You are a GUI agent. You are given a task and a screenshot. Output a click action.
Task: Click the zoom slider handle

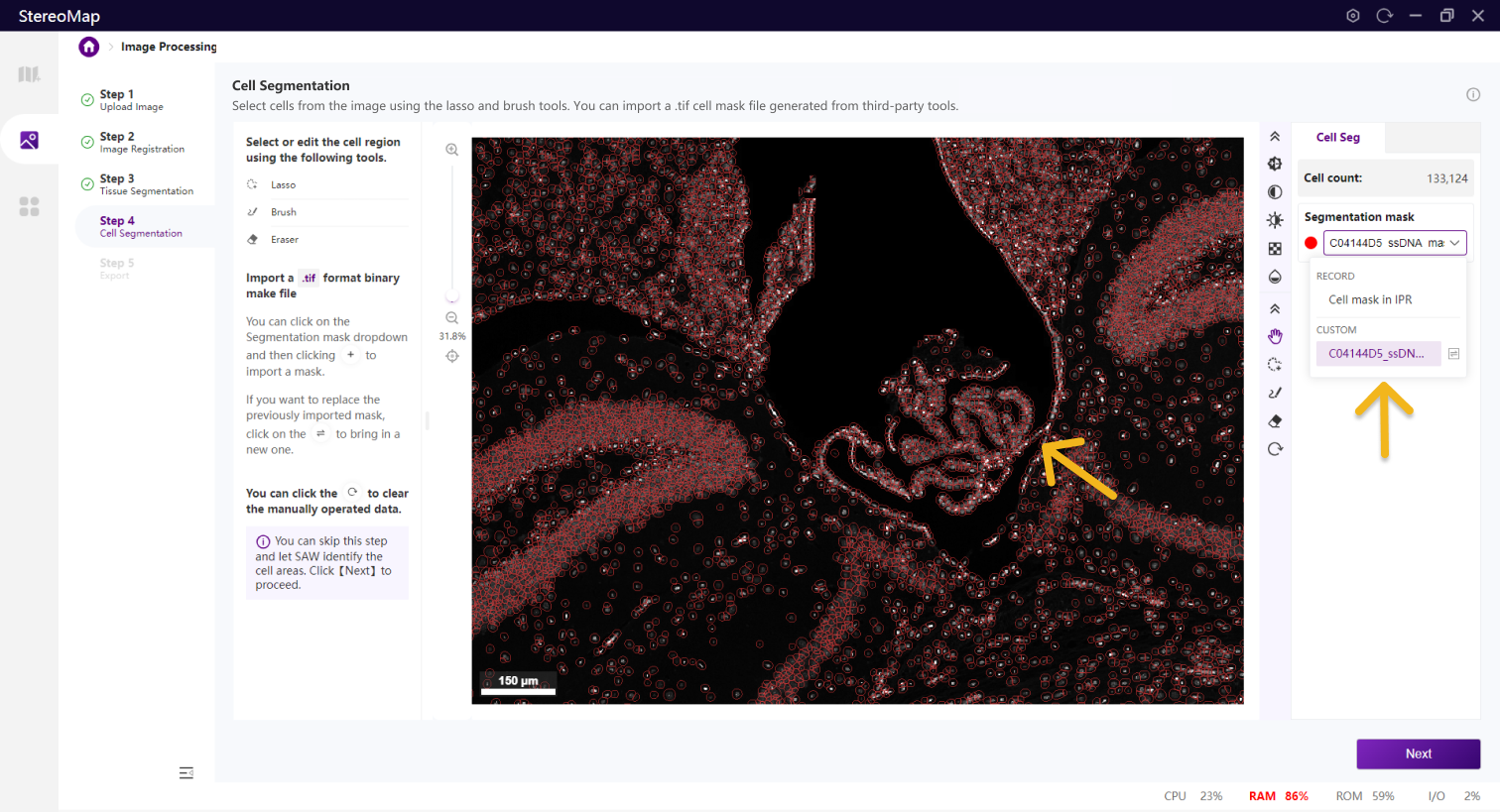[452, 296]
